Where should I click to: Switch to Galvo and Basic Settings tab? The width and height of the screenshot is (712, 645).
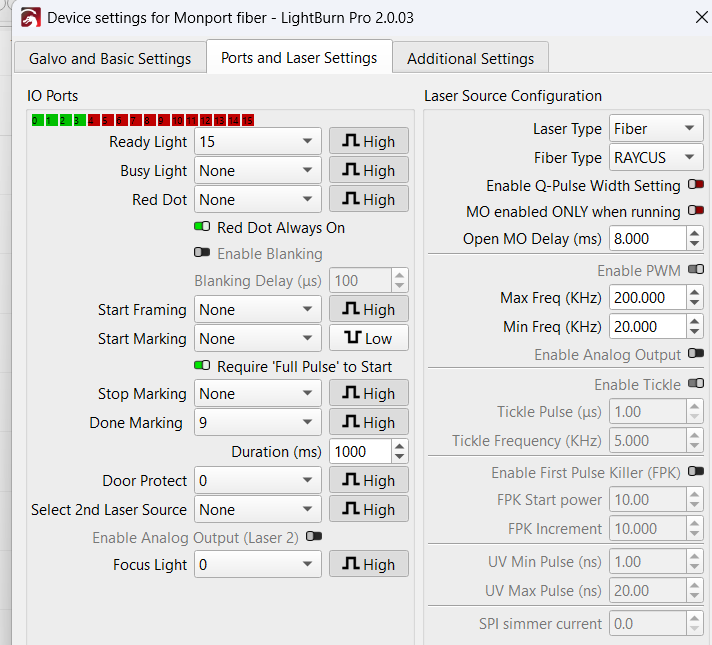coord(110,59)
